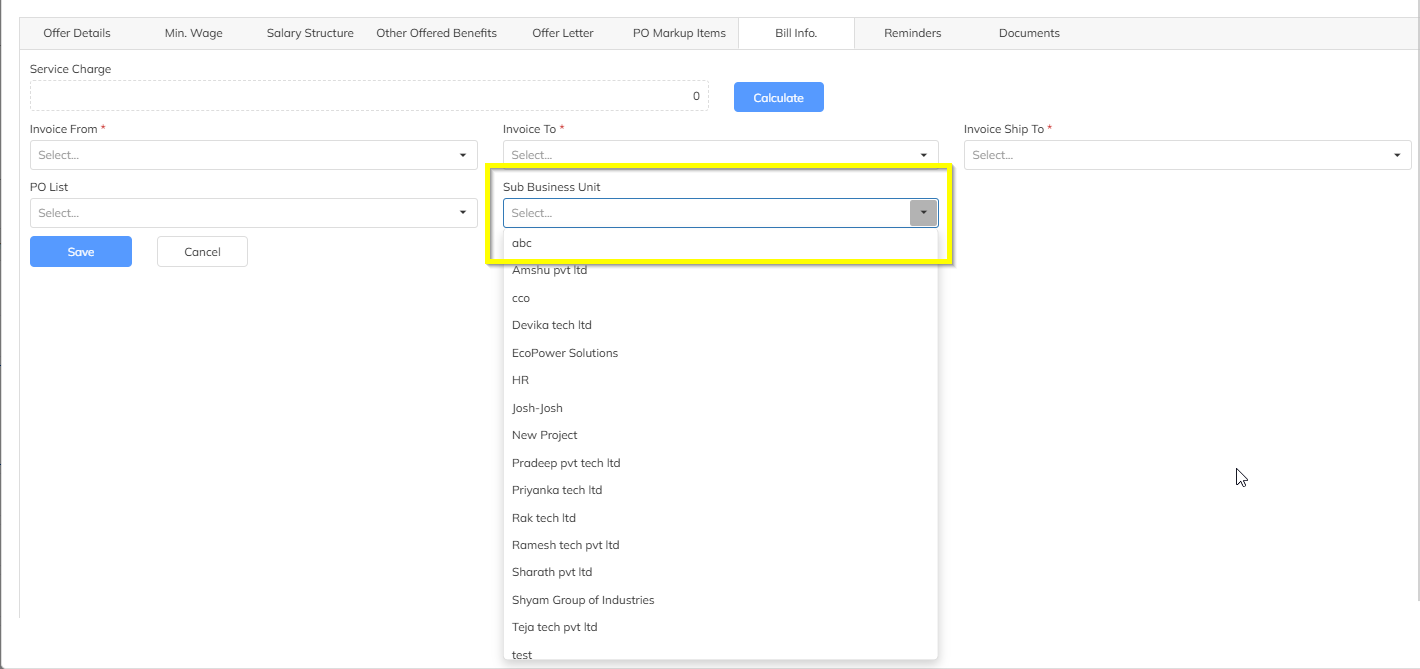1420x669 pixels.
Task: Expand the Invoice To dropdown
Action: tap(720, 155)
